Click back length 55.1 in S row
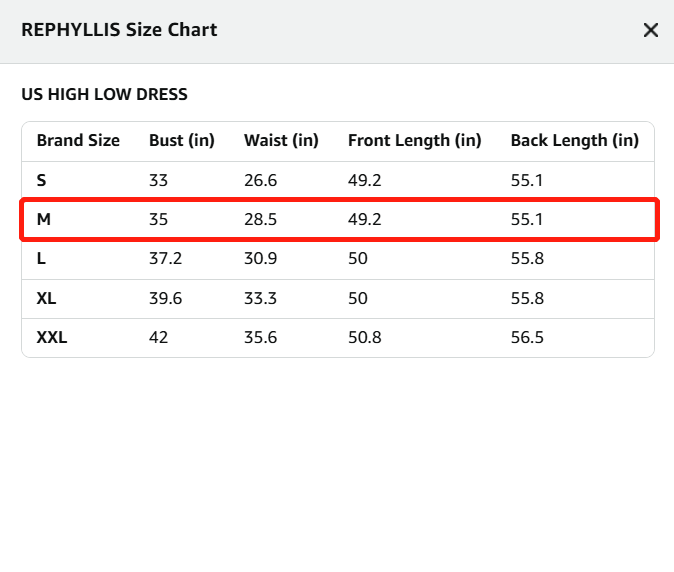The width and height of the screenshot is (674, 572). (x=527, y=180)
